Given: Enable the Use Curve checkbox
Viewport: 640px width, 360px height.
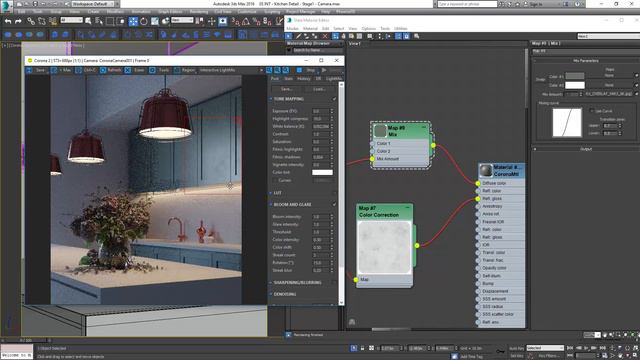Looking at the screenshot, I should tap(592, 111).
